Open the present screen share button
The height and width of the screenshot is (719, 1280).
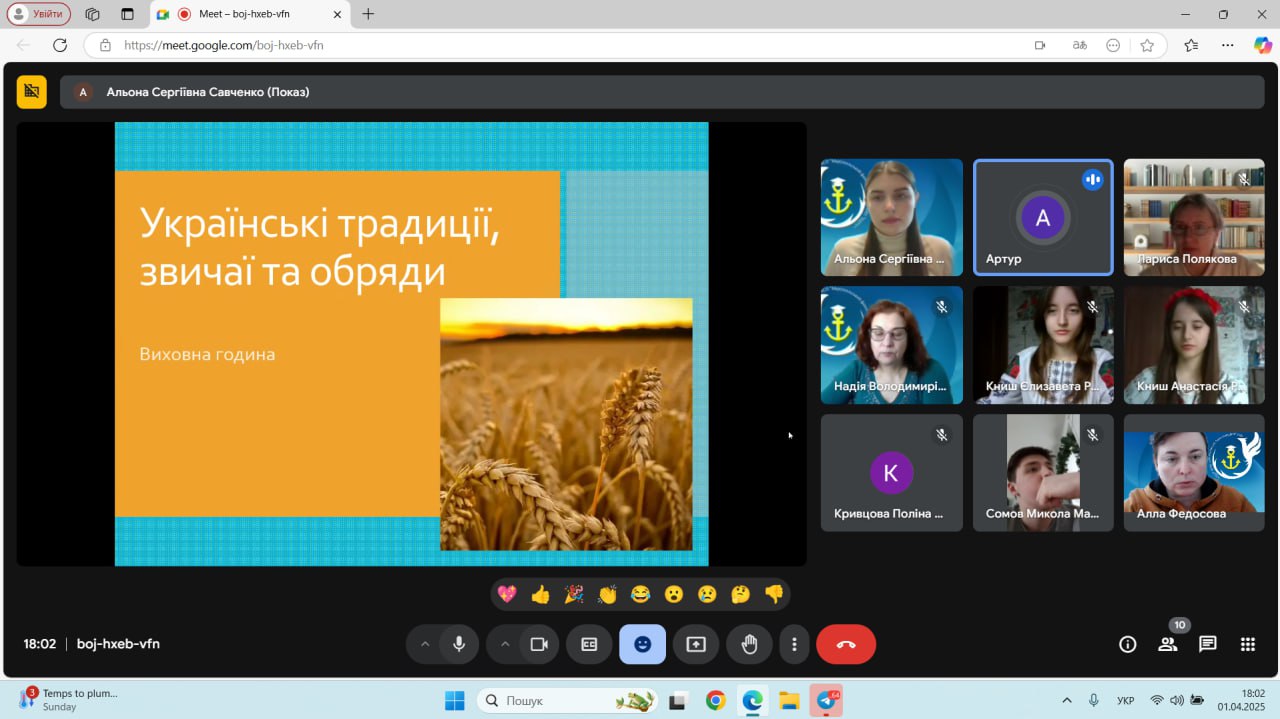pyautogui.click(x=696, y=644)
